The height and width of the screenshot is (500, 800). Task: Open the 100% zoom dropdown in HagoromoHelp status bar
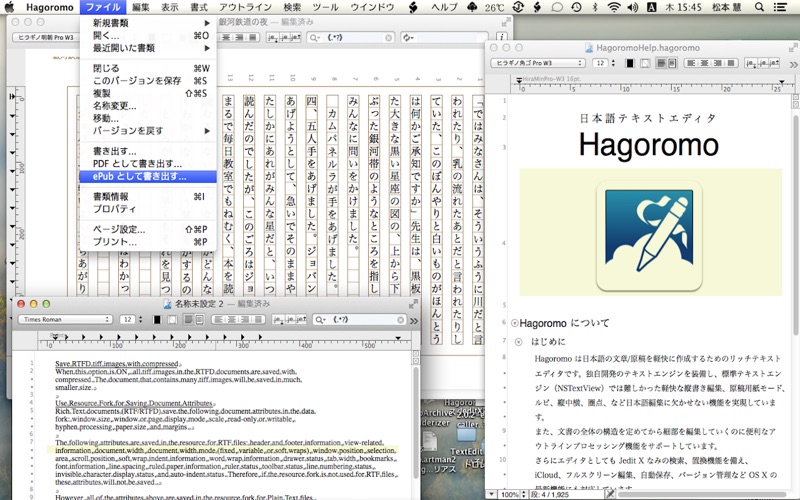(x=513, y=495)
